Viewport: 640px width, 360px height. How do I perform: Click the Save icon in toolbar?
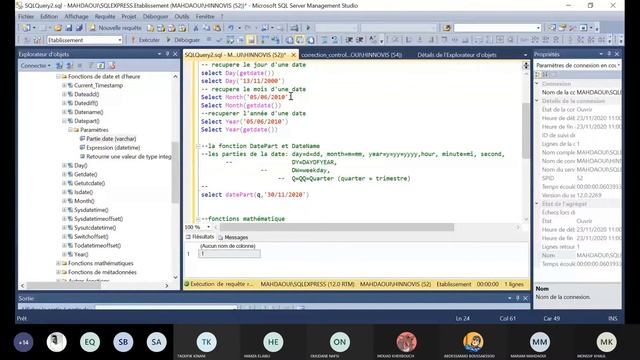pos(69,28)
